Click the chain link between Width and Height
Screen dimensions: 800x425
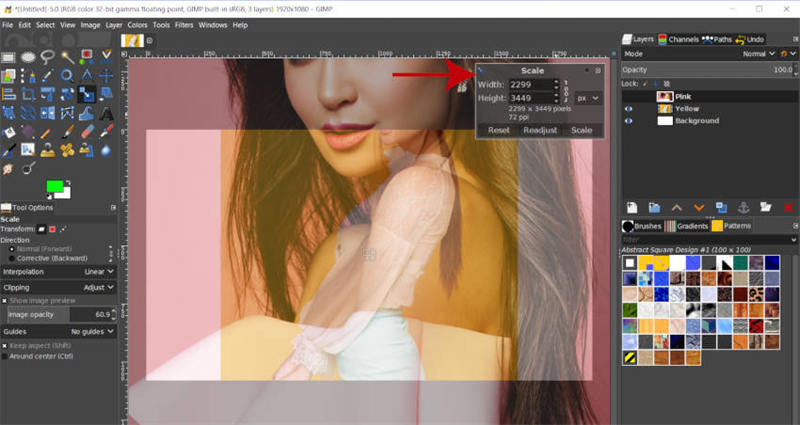(x=567, y=91)
